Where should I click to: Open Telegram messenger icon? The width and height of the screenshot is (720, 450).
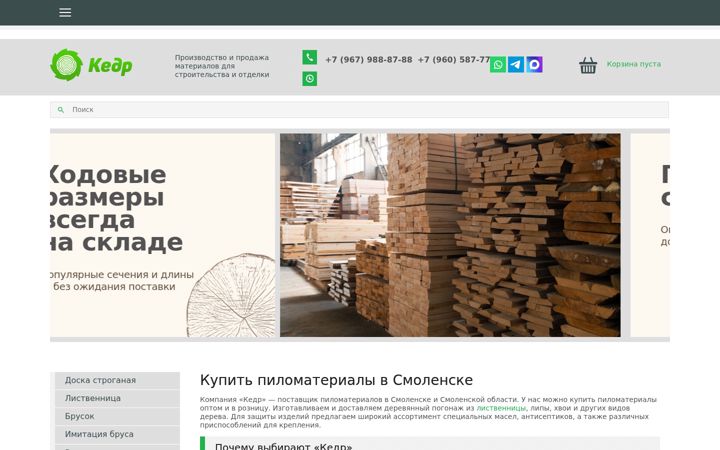pyautogui.click(x=516, y=65)
